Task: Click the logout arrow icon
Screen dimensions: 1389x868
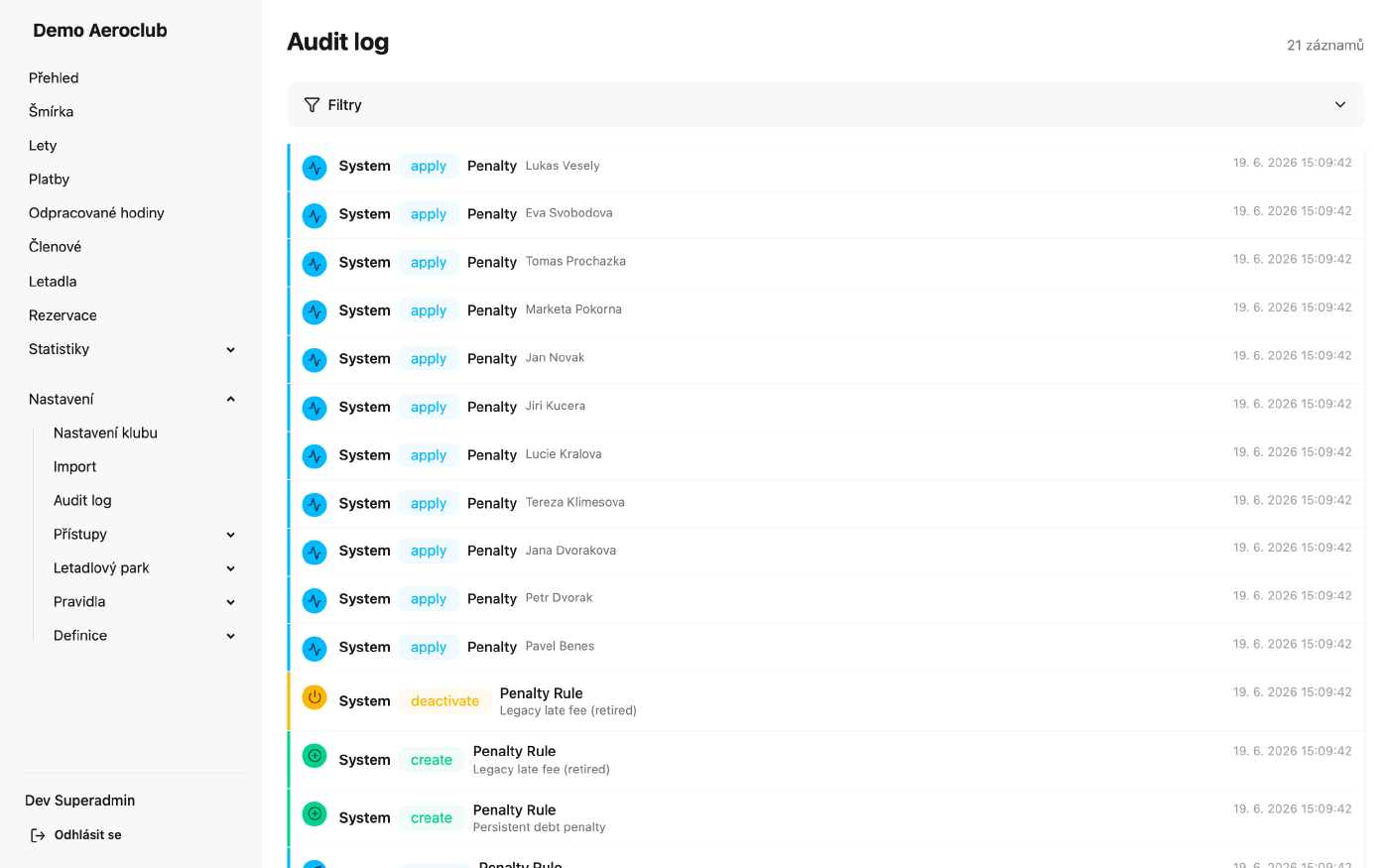Action: coord(38,835)
